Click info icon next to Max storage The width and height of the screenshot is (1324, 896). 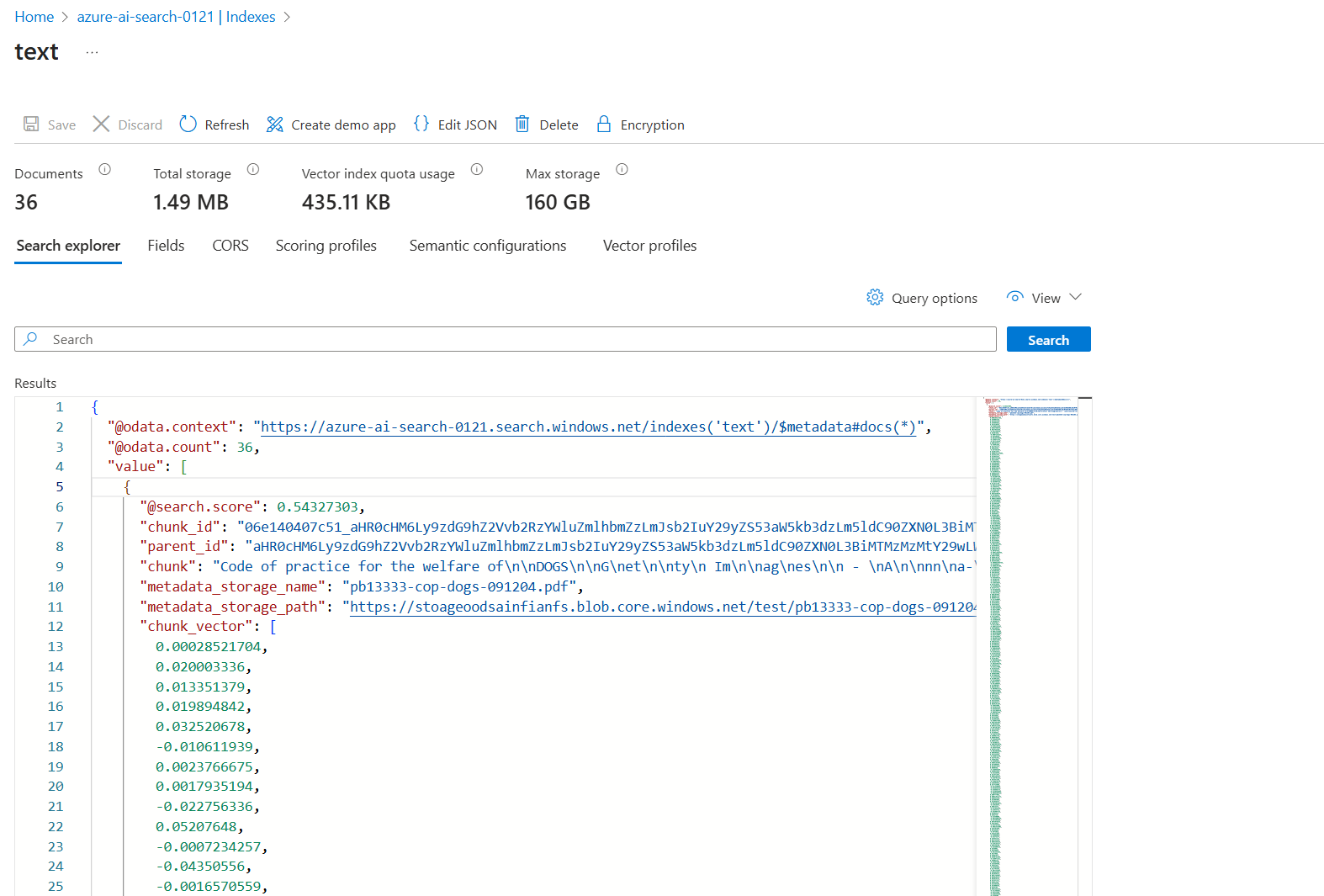point(622,170)
